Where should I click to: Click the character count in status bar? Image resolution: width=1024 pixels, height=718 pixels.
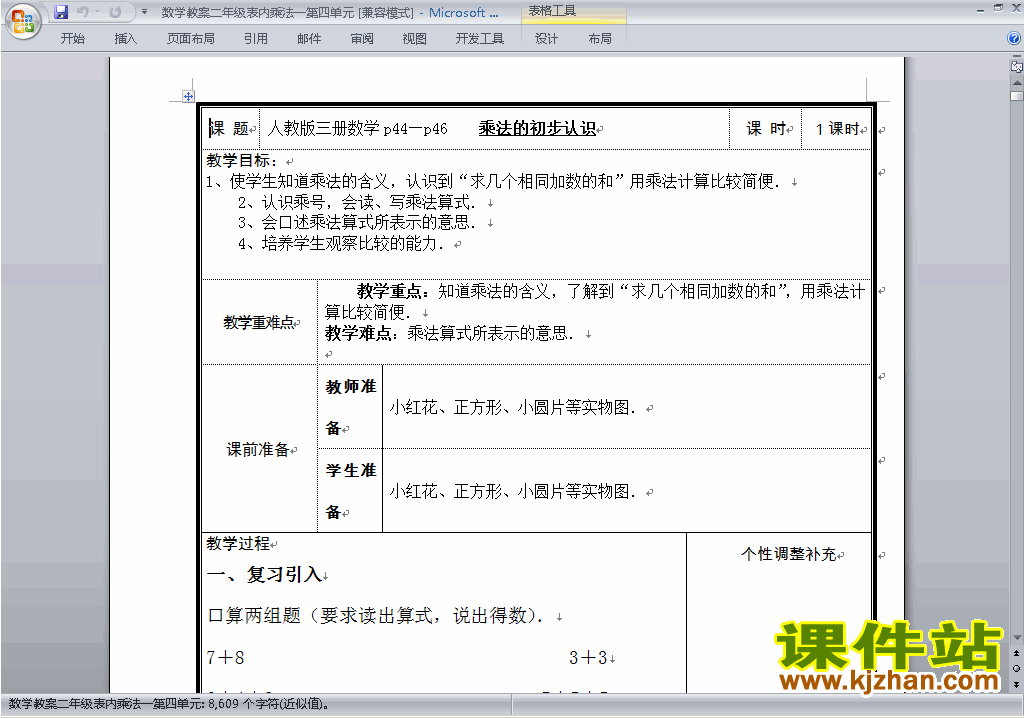[169, 704]
